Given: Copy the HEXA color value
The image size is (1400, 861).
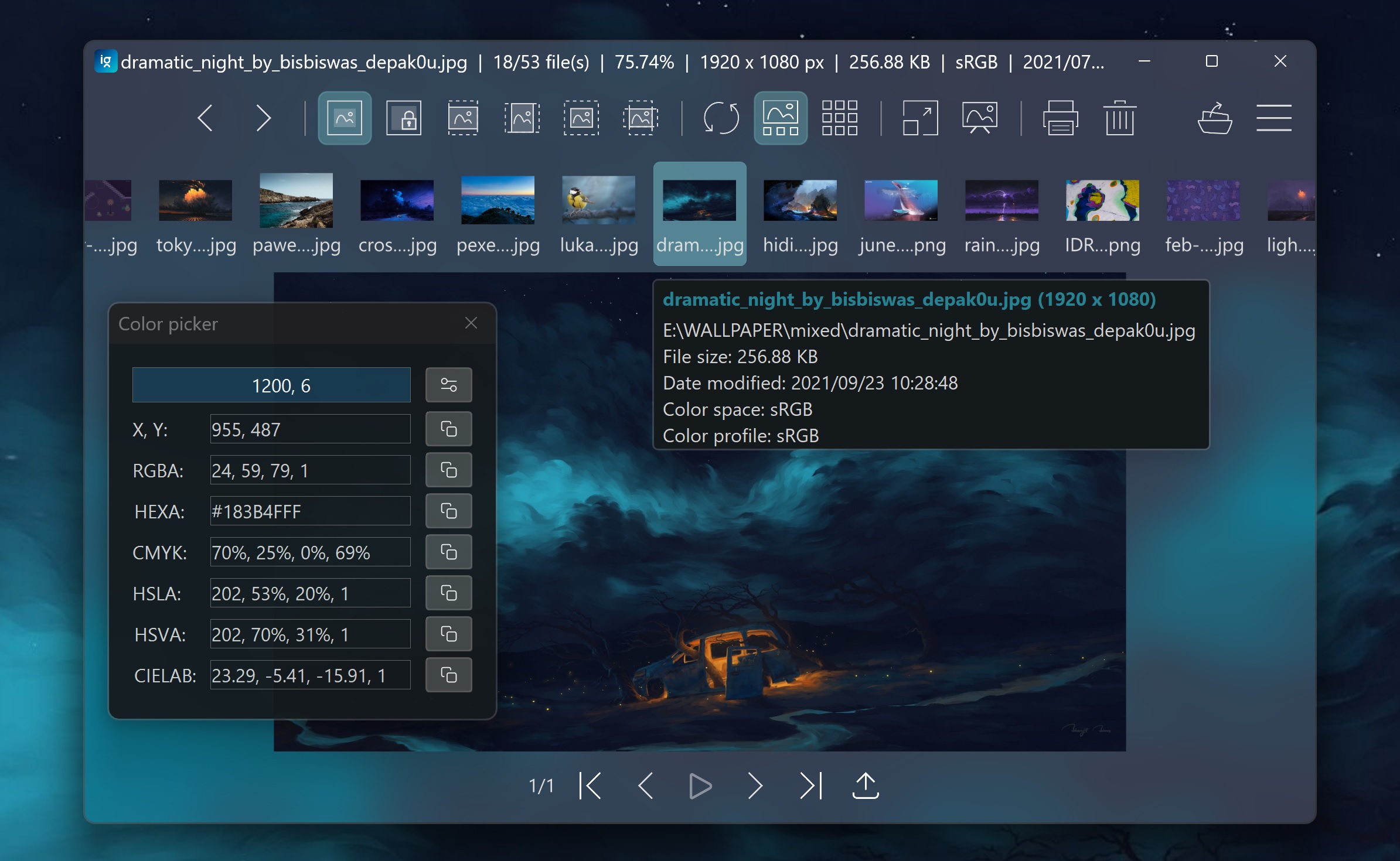Looking at the screenshot, I should click(448, 511).
